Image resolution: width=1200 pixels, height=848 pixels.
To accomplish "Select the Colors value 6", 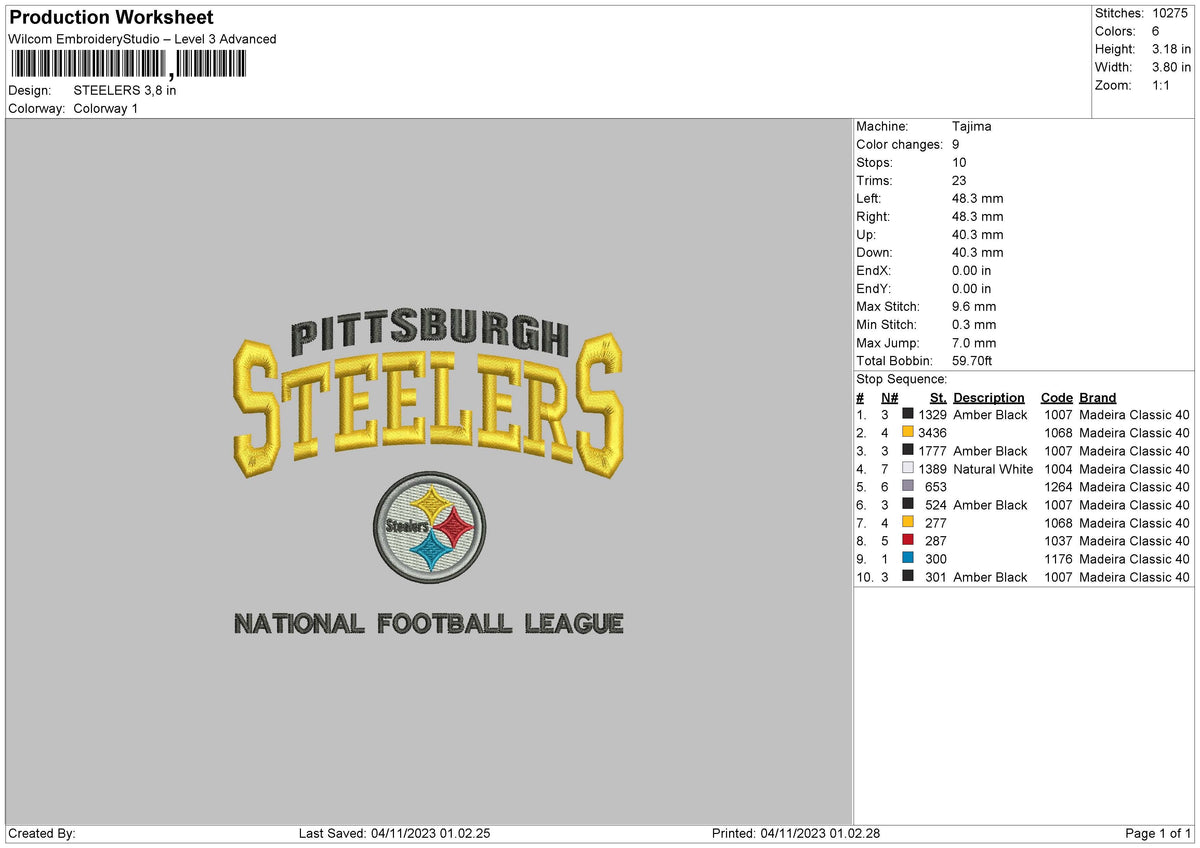I will pyautogui.click(x=1155, y=31).
